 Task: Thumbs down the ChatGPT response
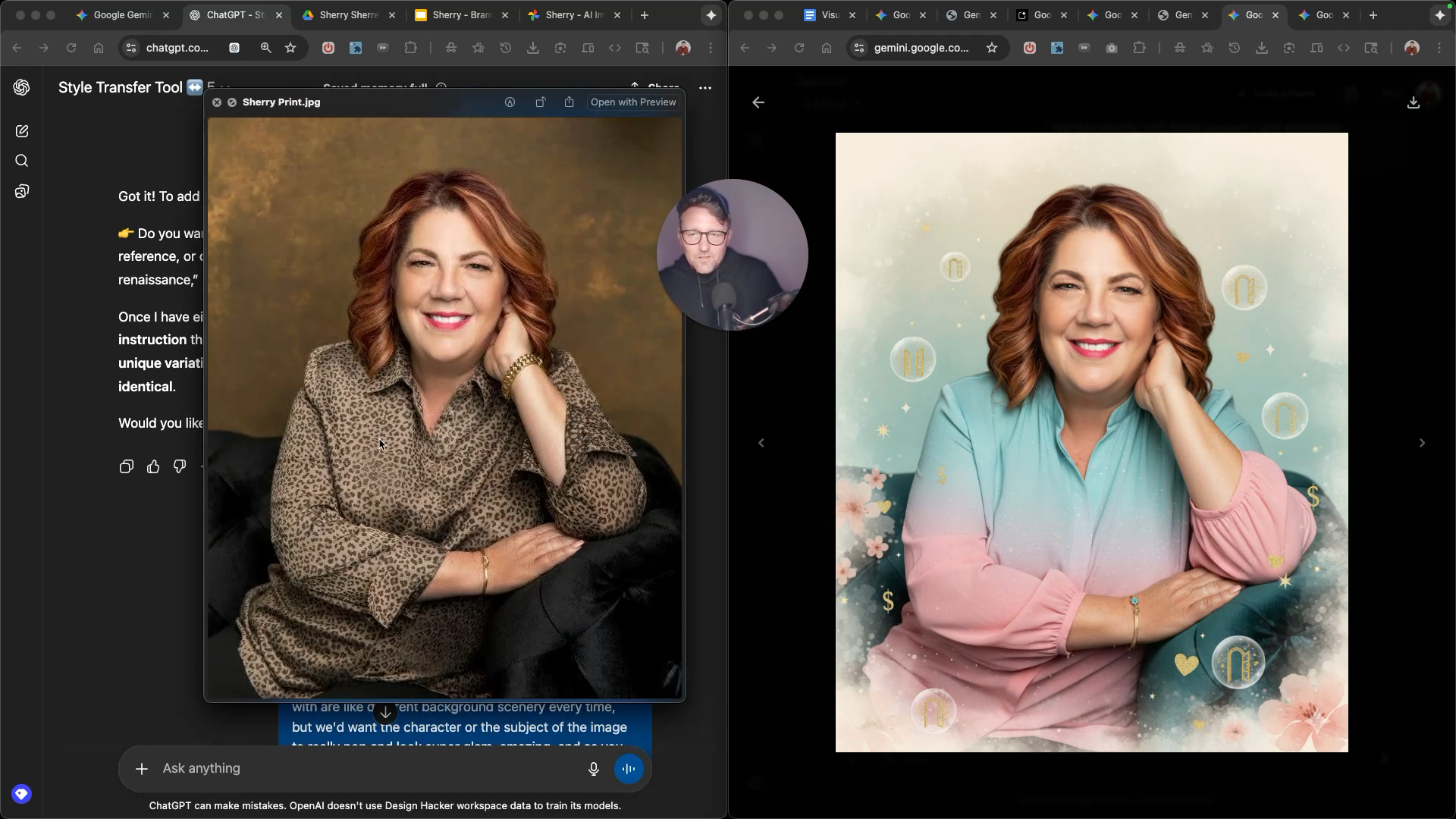pos(180,466)
